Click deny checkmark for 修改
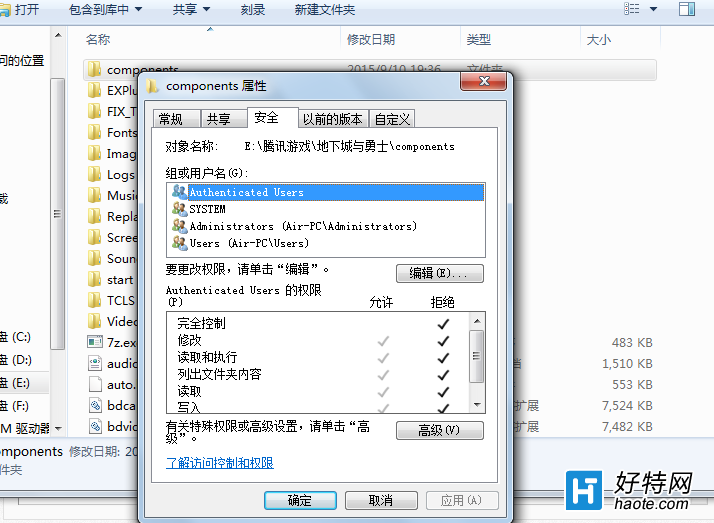Viewport: 714px width, 523px height. coord(443,341)
